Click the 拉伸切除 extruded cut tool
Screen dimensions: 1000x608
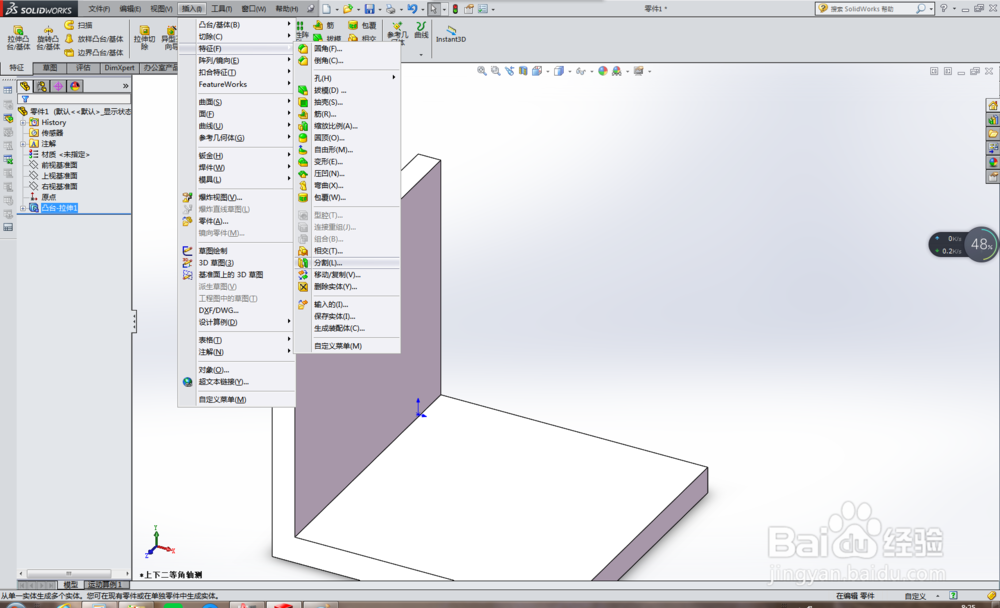(x=144, y=38)
